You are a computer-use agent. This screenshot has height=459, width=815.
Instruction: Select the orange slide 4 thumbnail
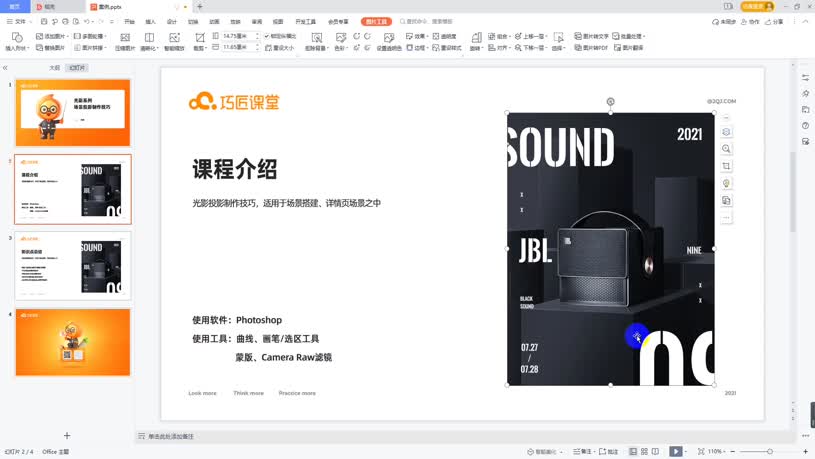point(73,342)
